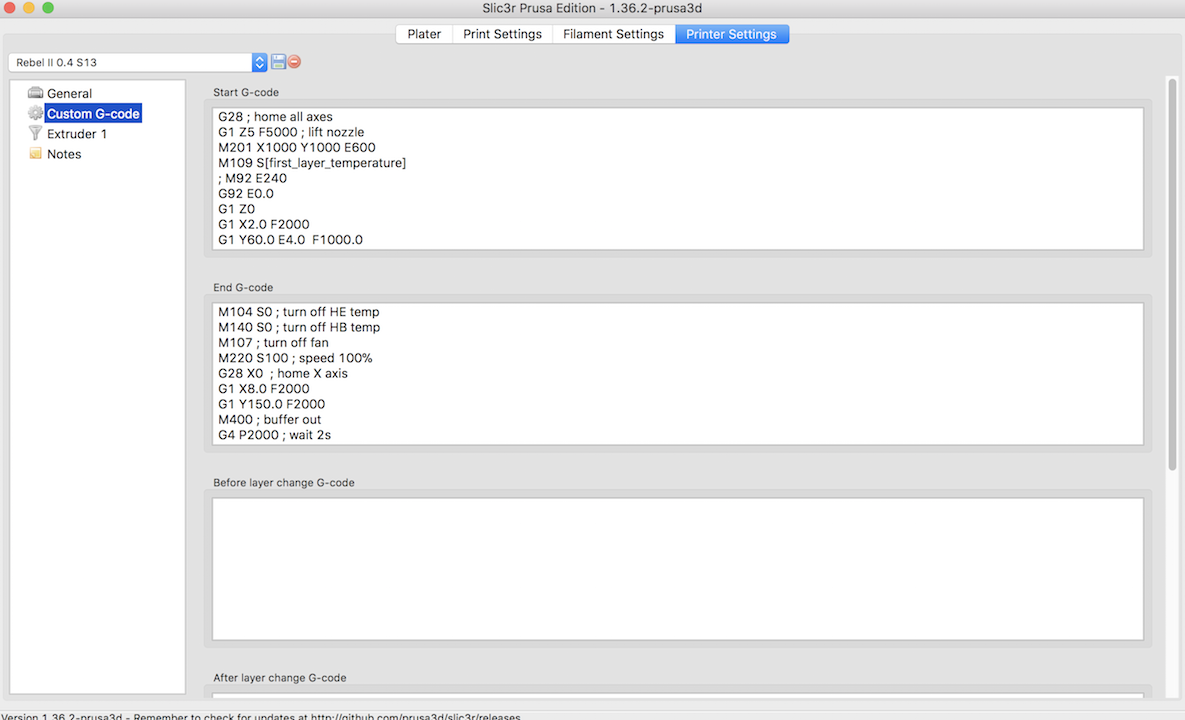Place cursor on G28 home all axes line
Image resolution: width=1185 pixels, height=720 pixels.
pyautogui.click(x=275, y=117)
